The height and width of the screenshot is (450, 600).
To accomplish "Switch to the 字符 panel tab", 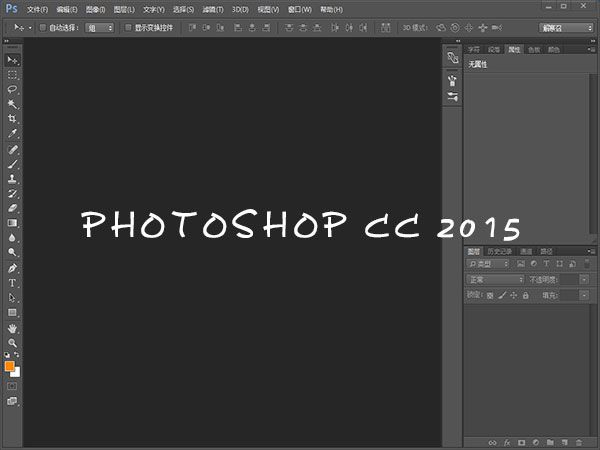I will coord(474,50).
